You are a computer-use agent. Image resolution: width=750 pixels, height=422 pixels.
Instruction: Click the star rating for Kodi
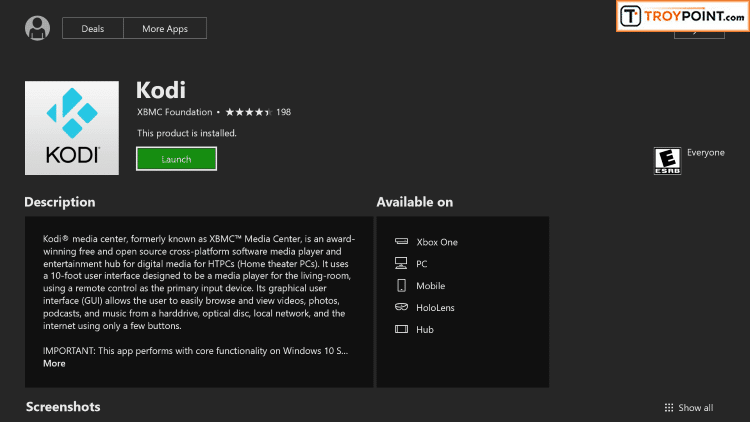[x=249, y=112]
